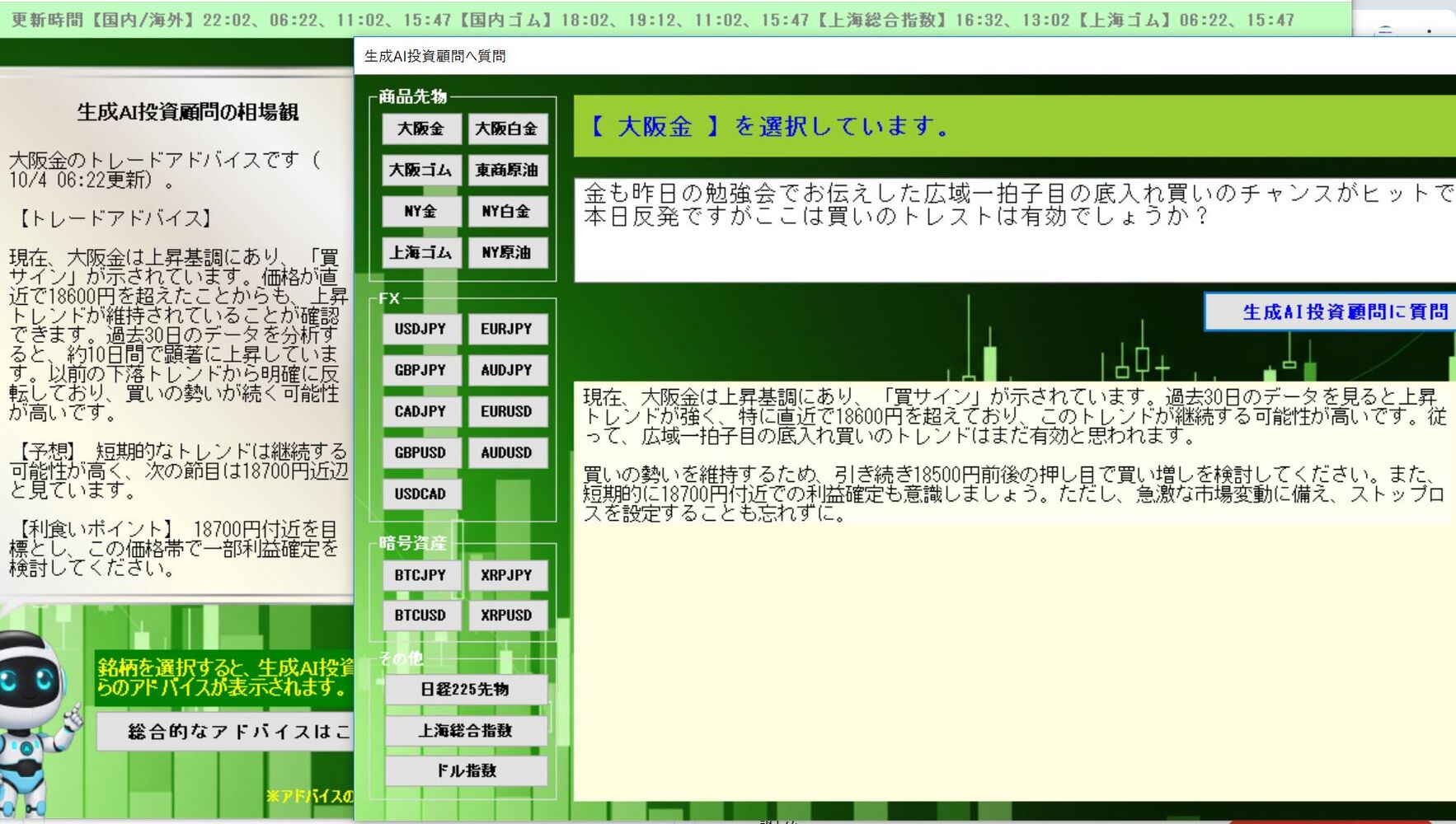The height and width of the screenshot is (824, 1456).
Task: Select the USDCAD button
Action: (x=421, y=494)
